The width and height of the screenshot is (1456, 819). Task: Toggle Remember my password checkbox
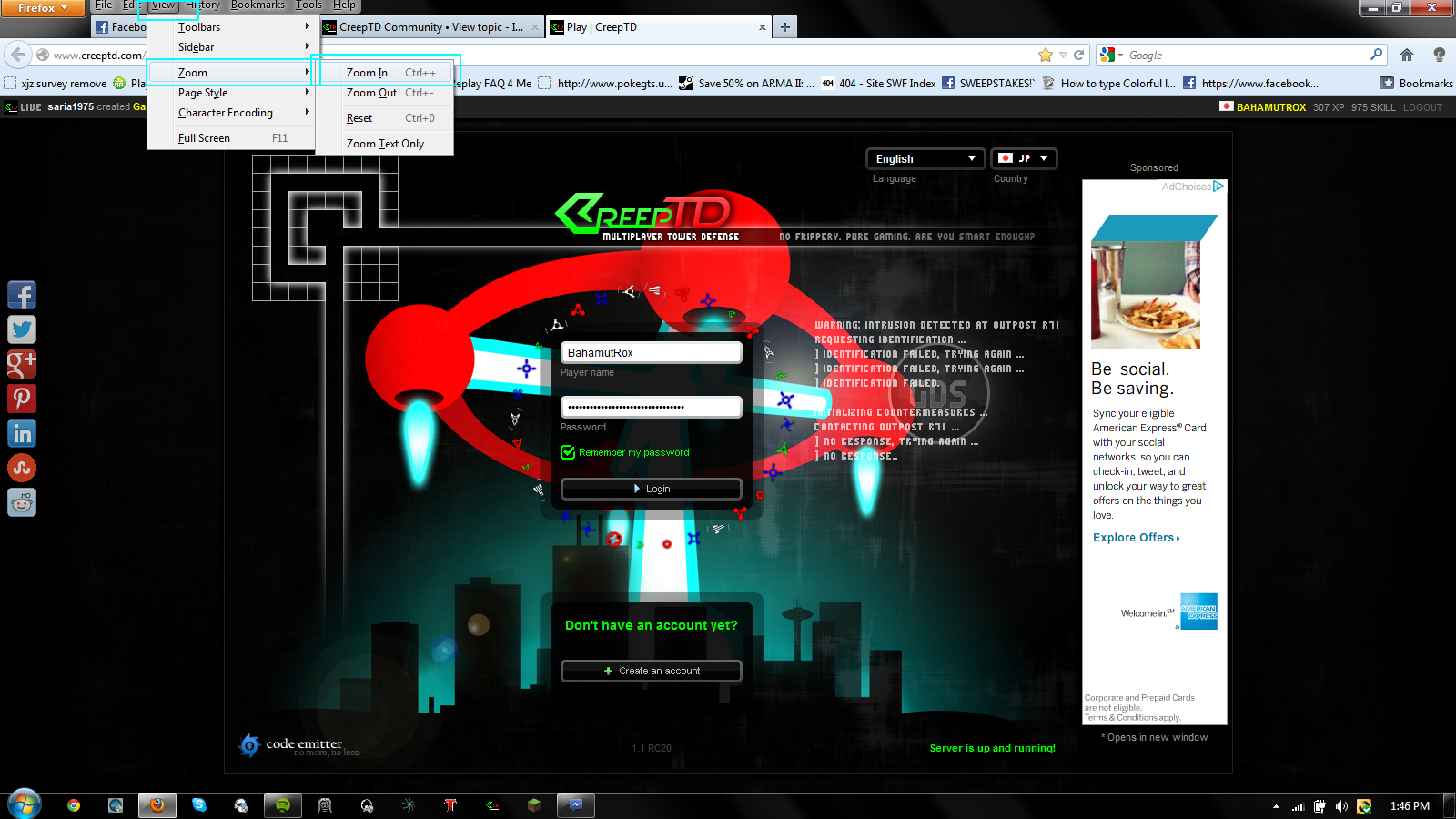pyautogui.click(x=568, y=452)
